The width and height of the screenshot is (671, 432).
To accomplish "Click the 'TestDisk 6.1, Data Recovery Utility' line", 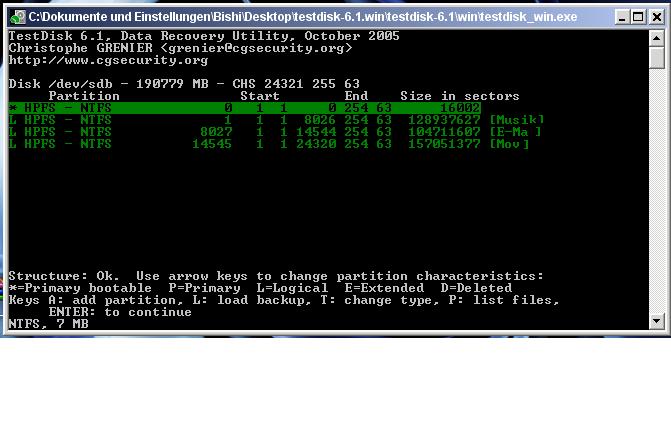I will [204, 36].
